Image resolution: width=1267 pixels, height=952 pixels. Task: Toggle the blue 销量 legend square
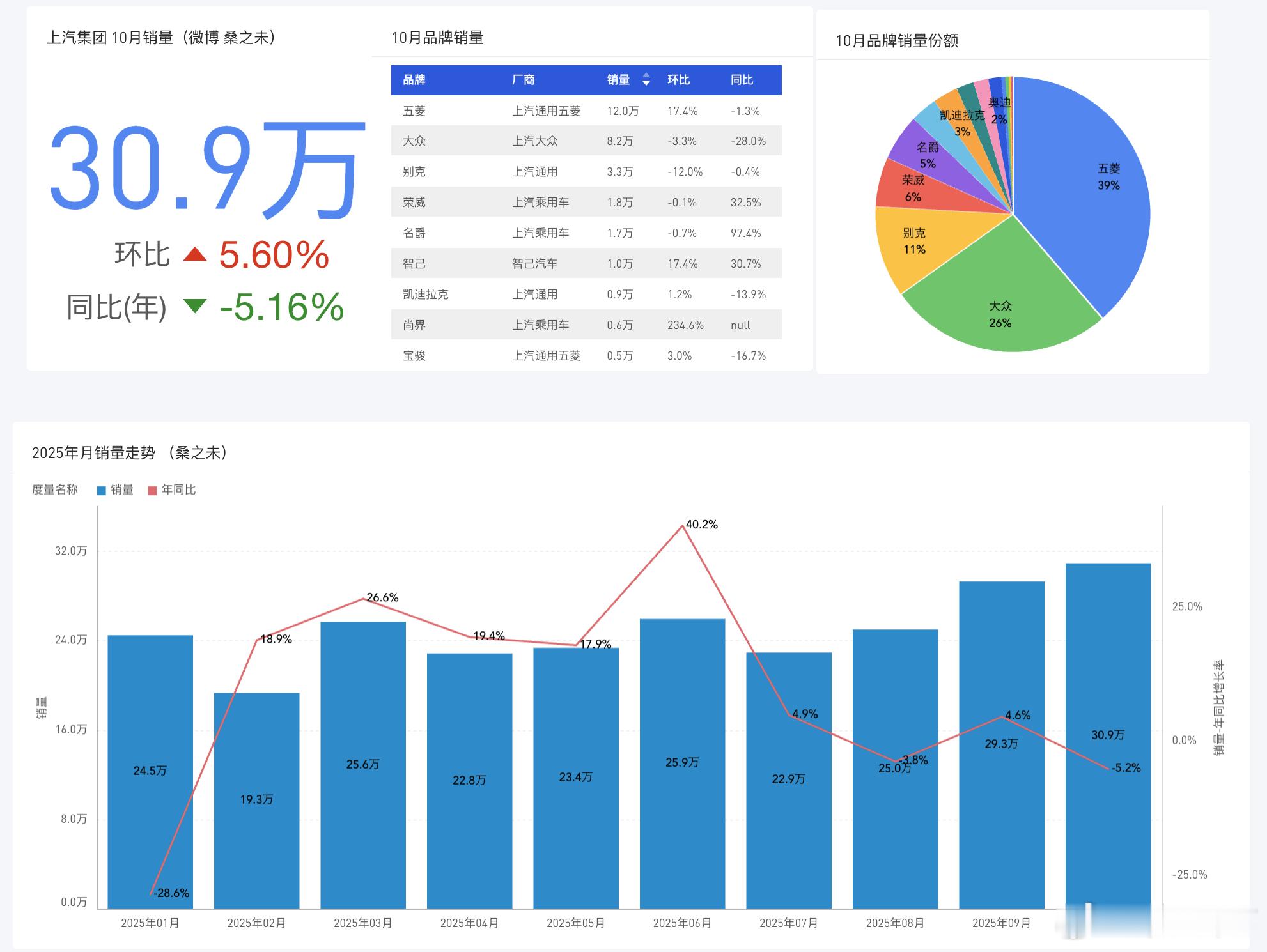[x=101, y=490]
